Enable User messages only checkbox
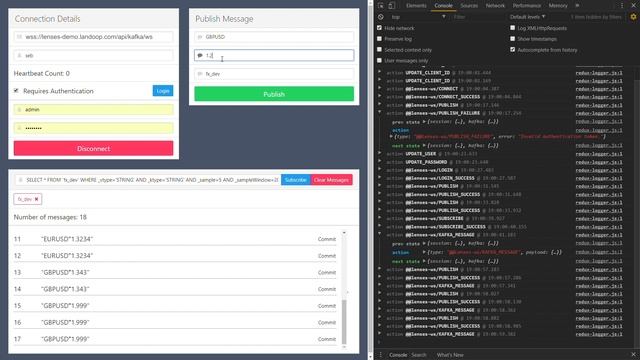Image resolution: width=640 pixels, height=360 pixels. pyautogui.click(x=380, y=60)
